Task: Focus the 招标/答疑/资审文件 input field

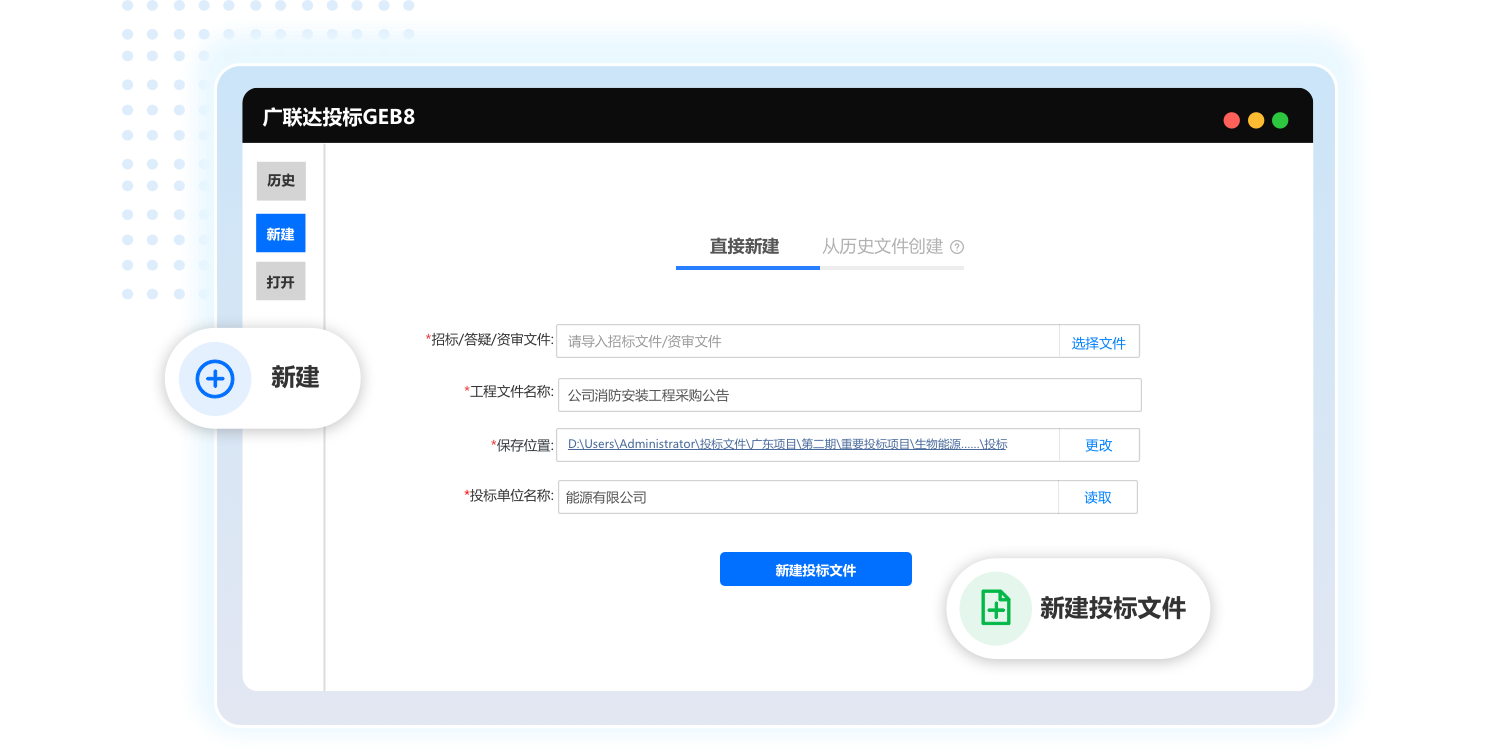Action: coord(808,341)
